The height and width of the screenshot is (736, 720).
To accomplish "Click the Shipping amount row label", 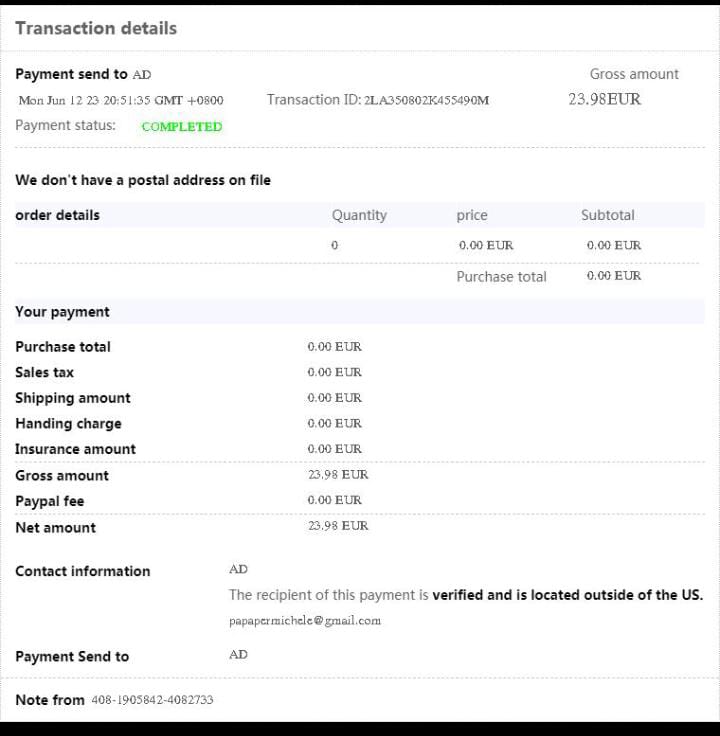I will coord(72,398).
